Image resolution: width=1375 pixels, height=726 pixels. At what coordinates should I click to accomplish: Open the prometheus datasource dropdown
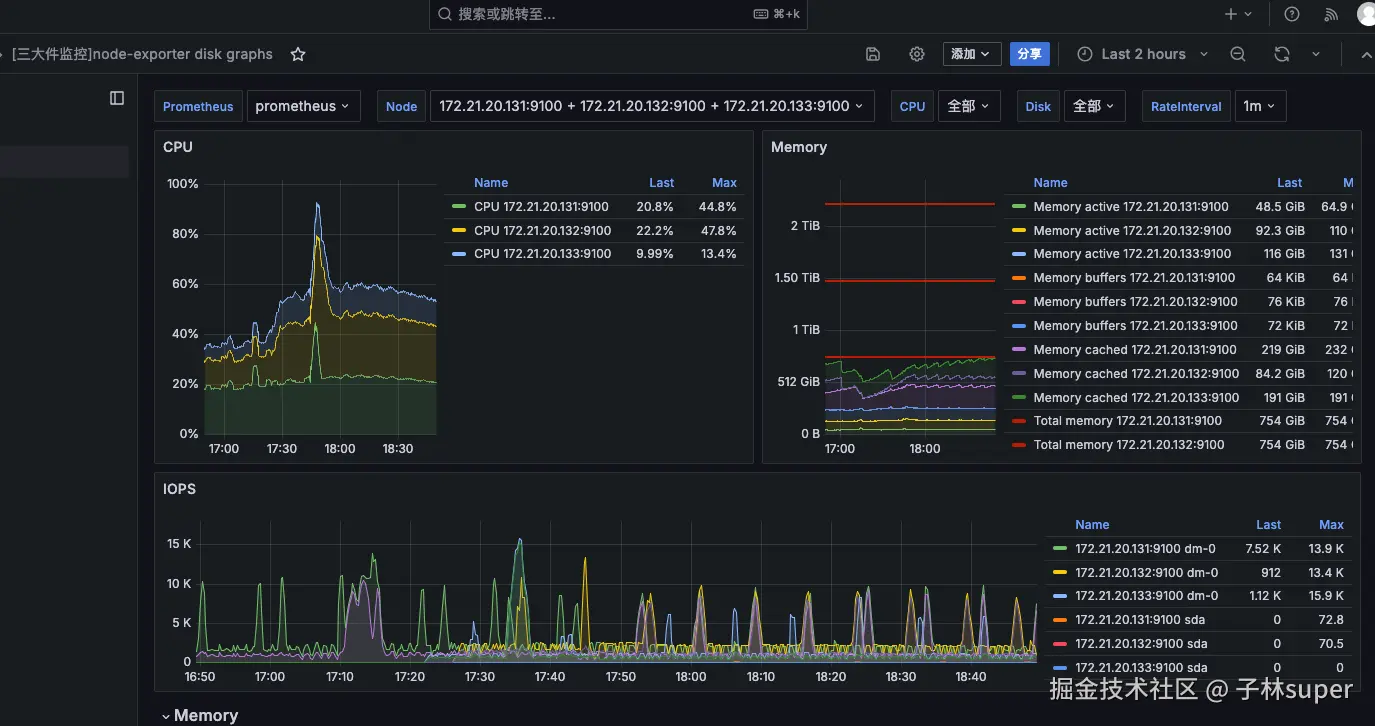coord(303,106)
